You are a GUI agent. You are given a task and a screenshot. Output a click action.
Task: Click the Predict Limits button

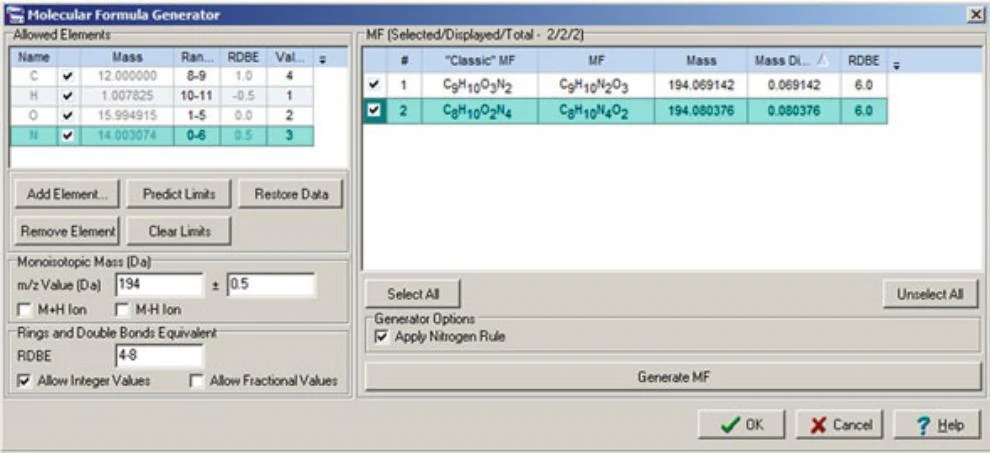pyautogui.click(x=179, y=194)
